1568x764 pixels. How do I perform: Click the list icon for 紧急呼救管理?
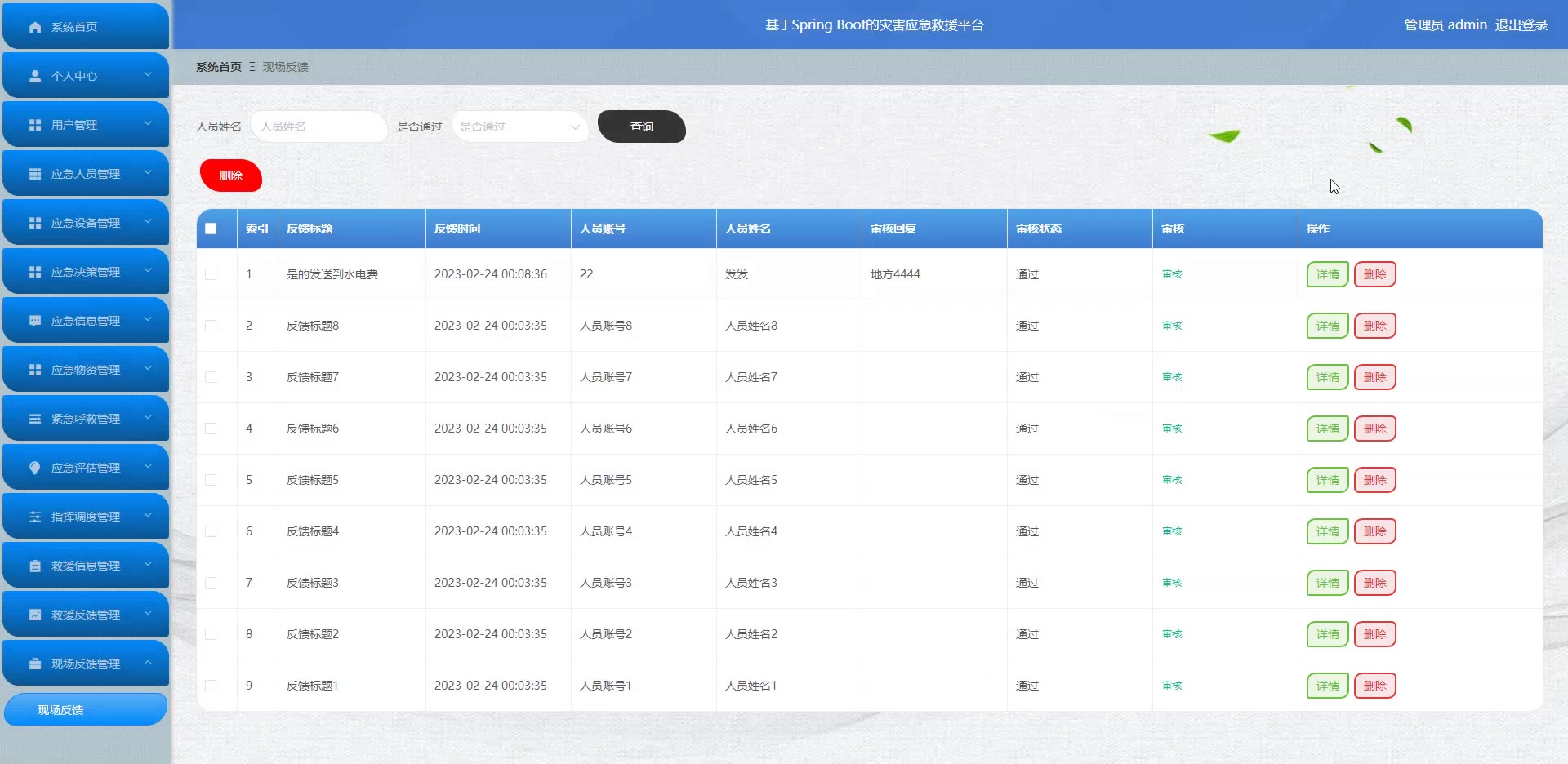tap(35, 419)
